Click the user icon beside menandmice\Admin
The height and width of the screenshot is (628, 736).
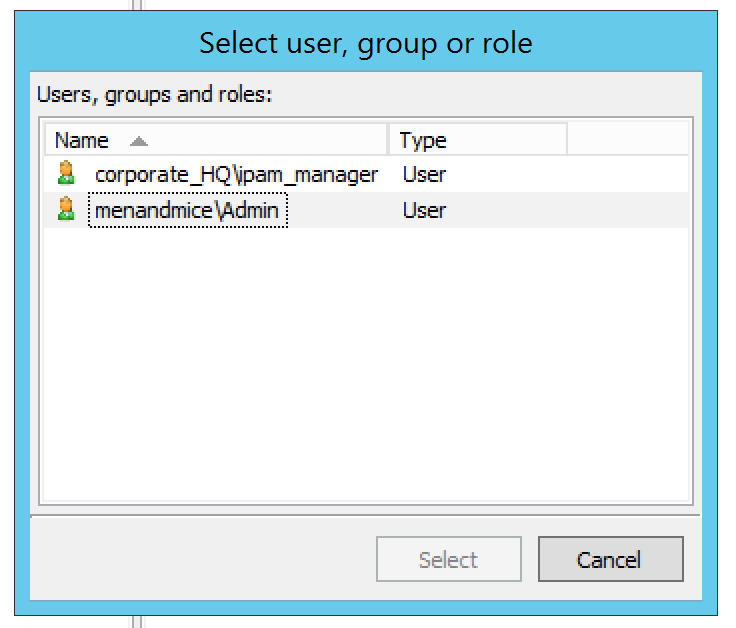click(66, 210)
